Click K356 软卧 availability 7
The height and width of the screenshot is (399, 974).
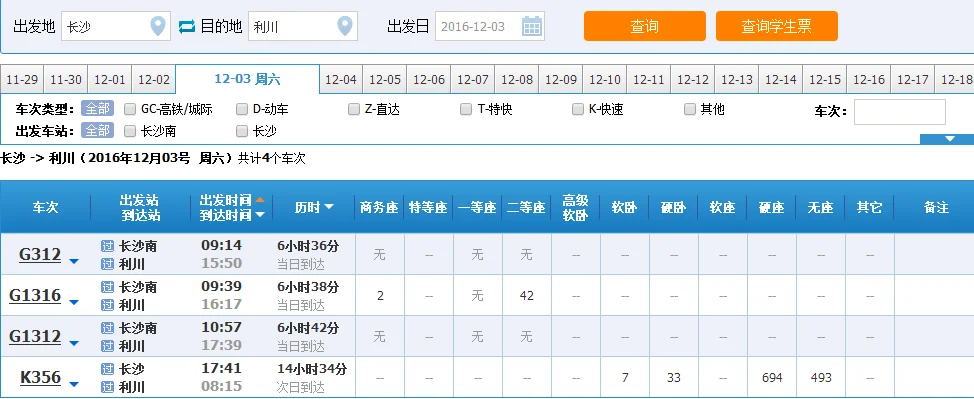[x=625, y=378]
